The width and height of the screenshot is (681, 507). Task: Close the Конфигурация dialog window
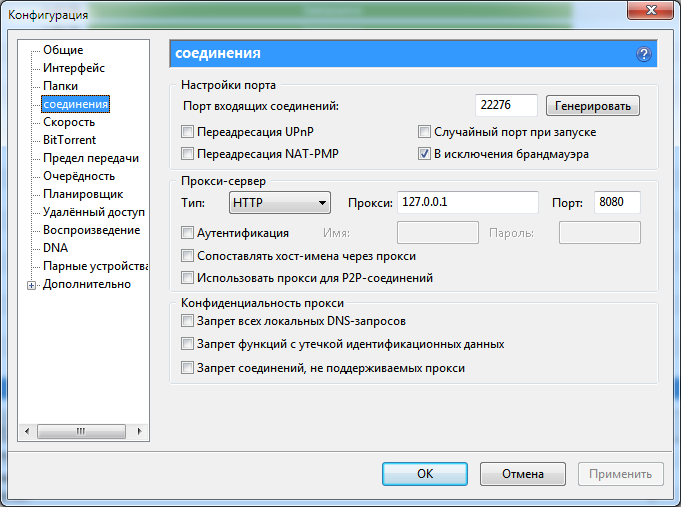tap(650, 10)
